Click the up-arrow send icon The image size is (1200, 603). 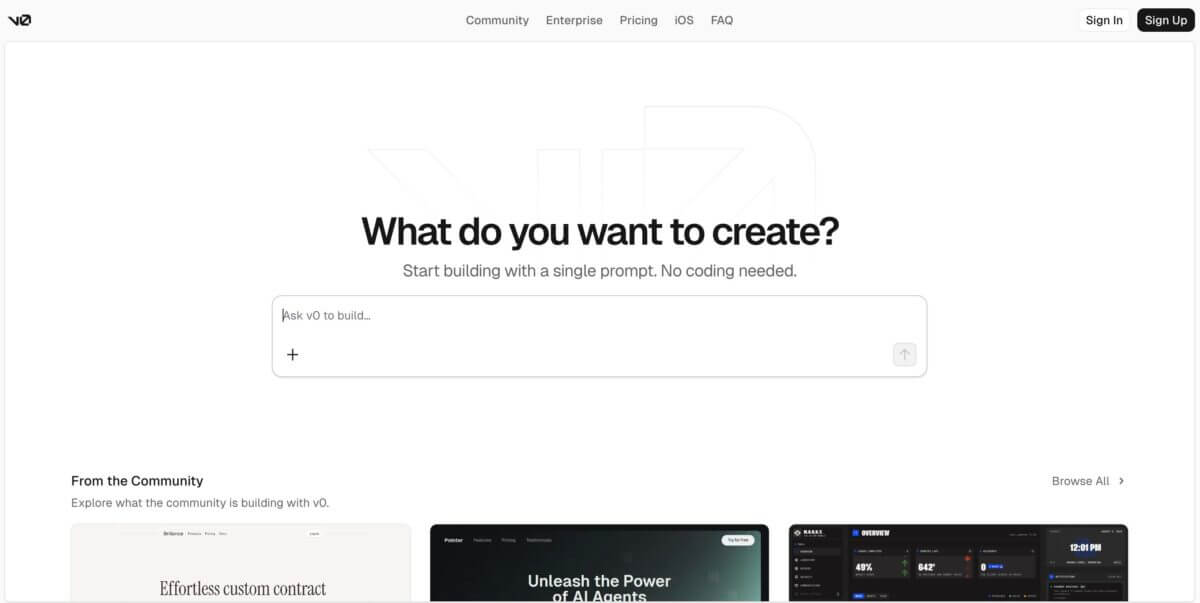point(904,354)
